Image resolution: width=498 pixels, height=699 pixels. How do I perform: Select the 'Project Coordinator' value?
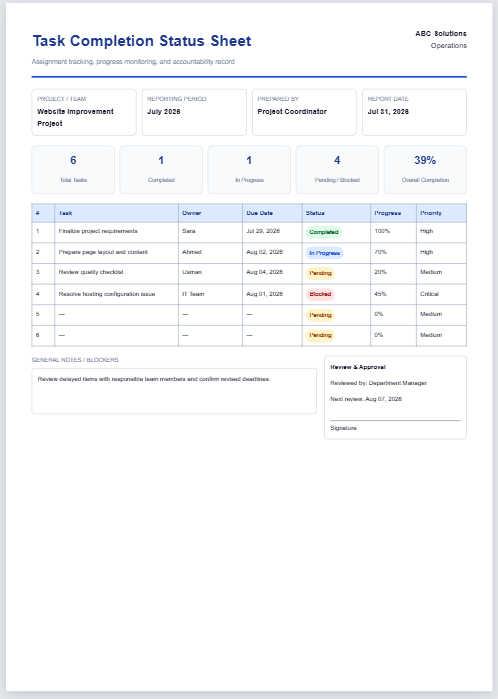[292, 111]
